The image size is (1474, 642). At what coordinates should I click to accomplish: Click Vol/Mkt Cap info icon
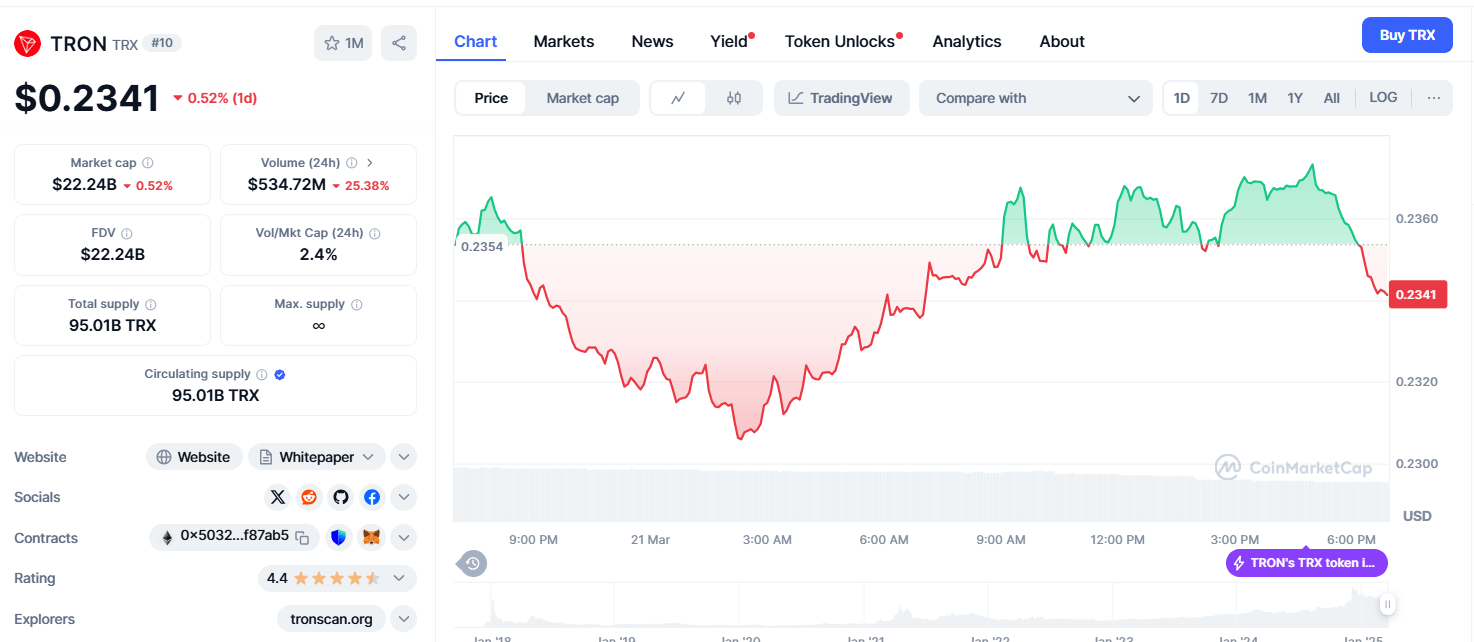(x=375, y=233)
